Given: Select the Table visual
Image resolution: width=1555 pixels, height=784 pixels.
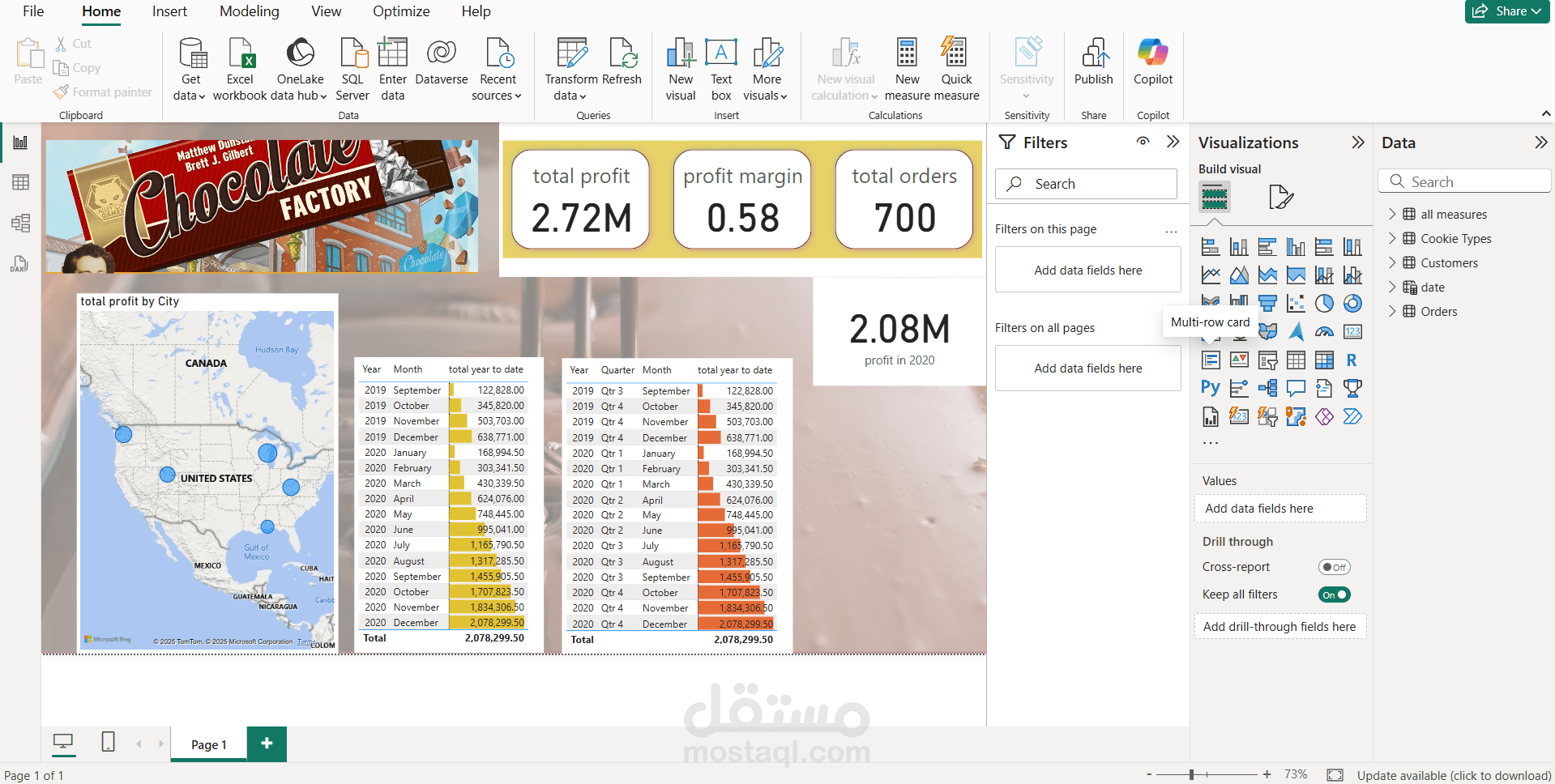Looking at the screenshot, I should [x=1296, y=360].
